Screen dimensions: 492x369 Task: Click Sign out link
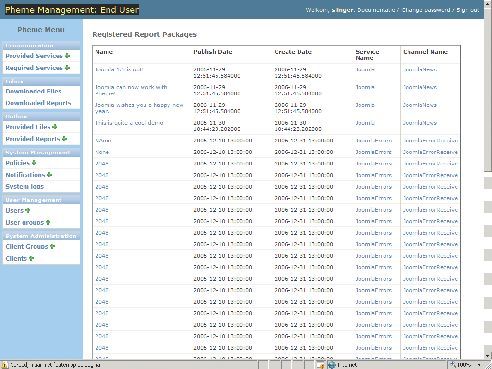click(468, 10)
